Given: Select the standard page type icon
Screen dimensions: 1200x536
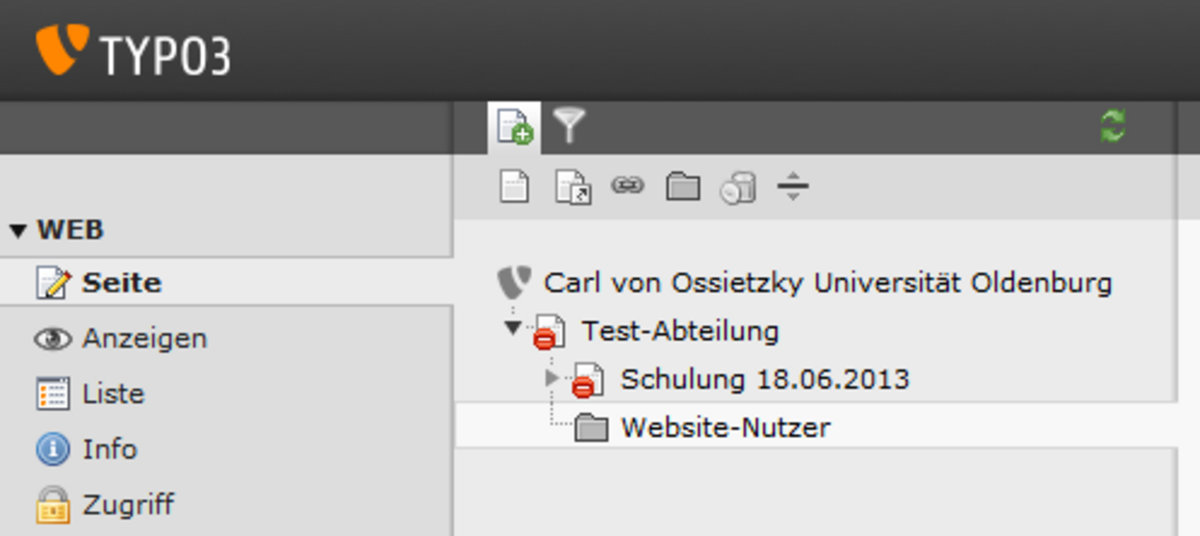Looking at the screenshot, I should pyautogui.click(x=514, y=187).
